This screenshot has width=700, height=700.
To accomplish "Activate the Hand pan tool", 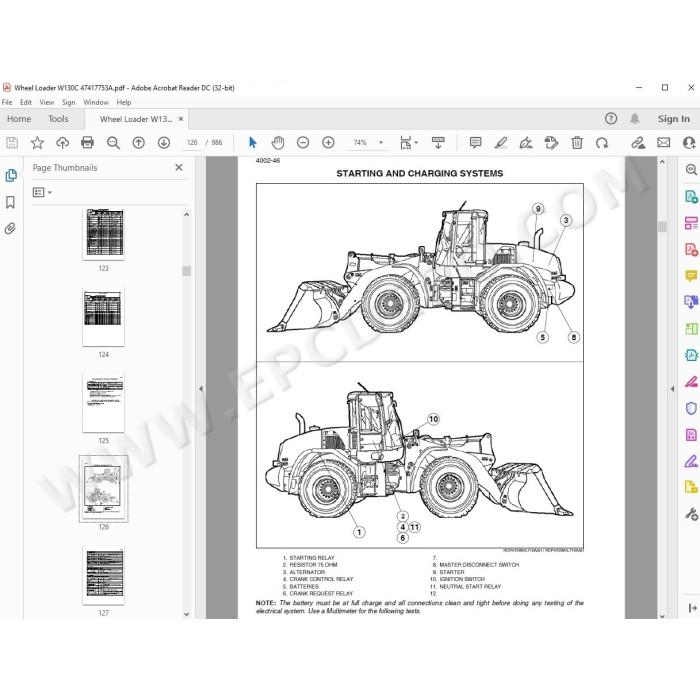I will pyautogui.click(x=278, y=143).
